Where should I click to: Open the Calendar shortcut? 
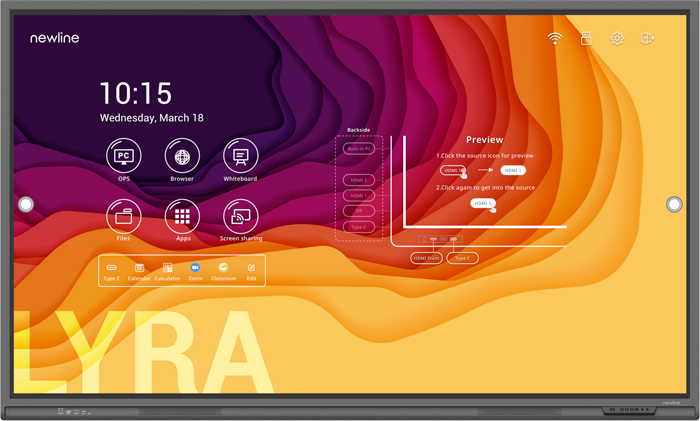[139, 268]
